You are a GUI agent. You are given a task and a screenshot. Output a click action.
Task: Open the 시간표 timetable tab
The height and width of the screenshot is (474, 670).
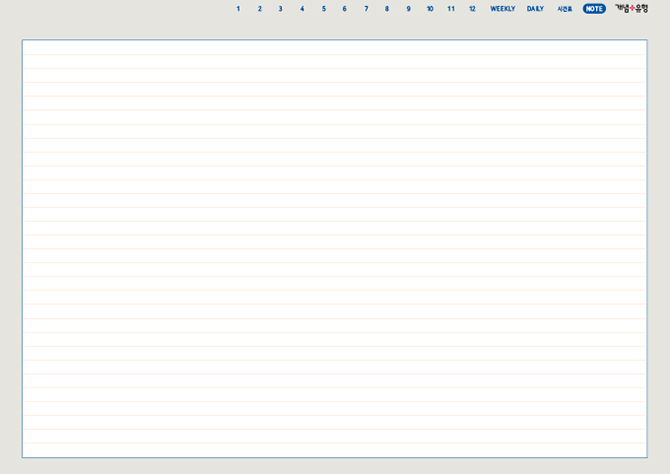(x=564, y=9)
